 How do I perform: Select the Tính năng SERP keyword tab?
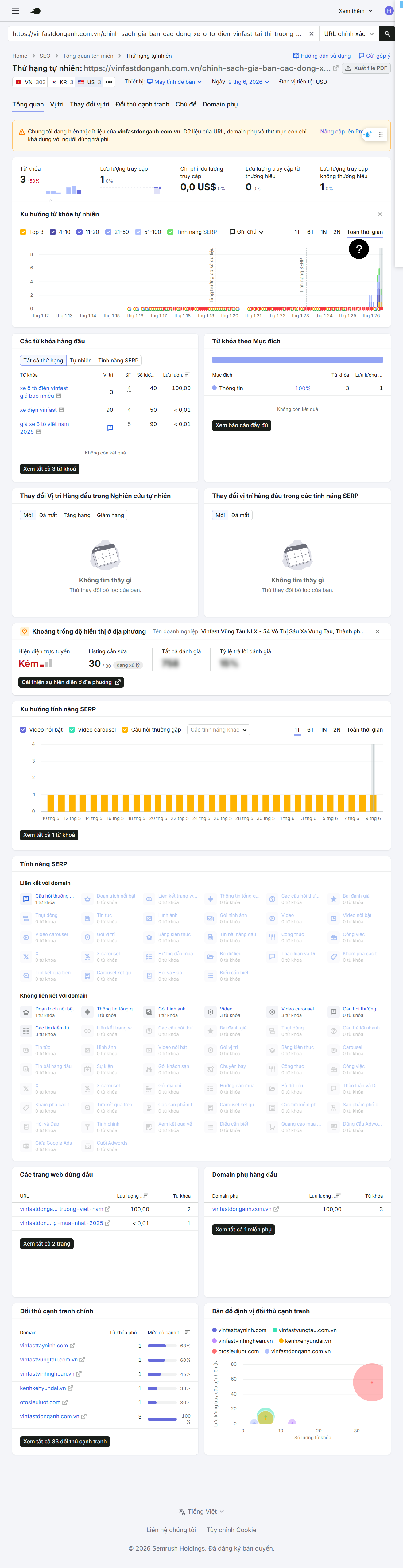pyautogui.click(x=118, y=360)
